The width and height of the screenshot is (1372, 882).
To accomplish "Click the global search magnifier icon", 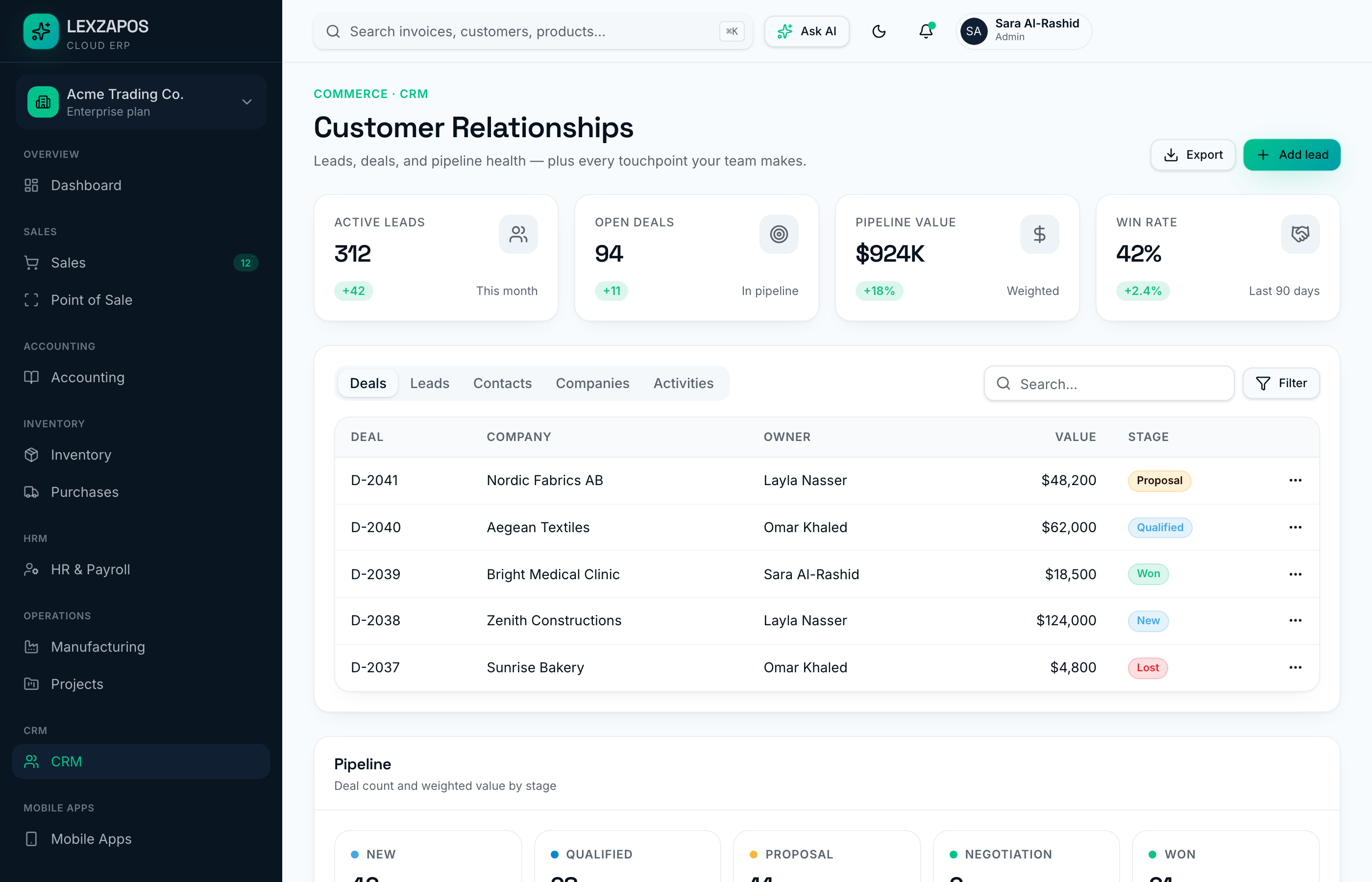I will pos(333,31).
